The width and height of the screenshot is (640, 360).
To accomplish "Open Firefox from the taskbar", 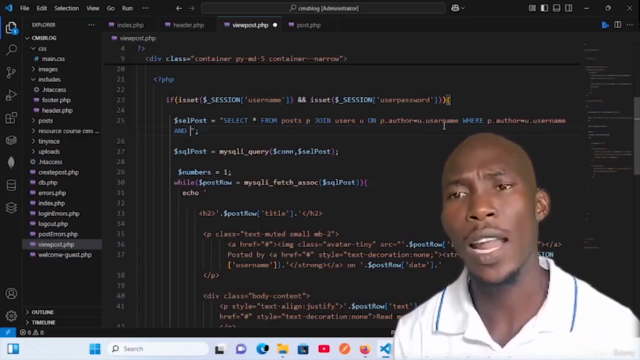I will (x=364, y=349).
